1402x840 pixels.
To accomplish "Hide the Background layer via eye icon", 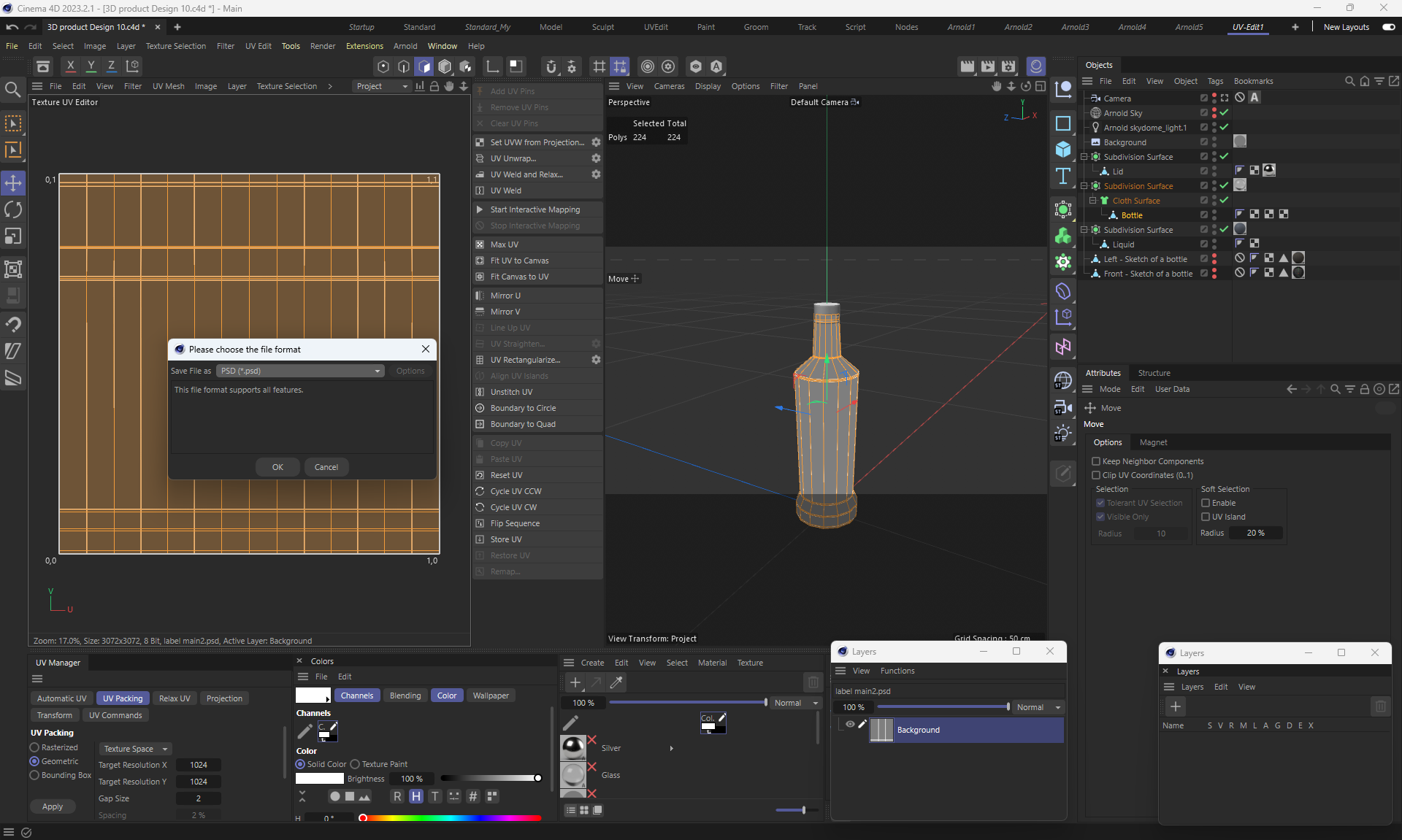I will 850,725.
